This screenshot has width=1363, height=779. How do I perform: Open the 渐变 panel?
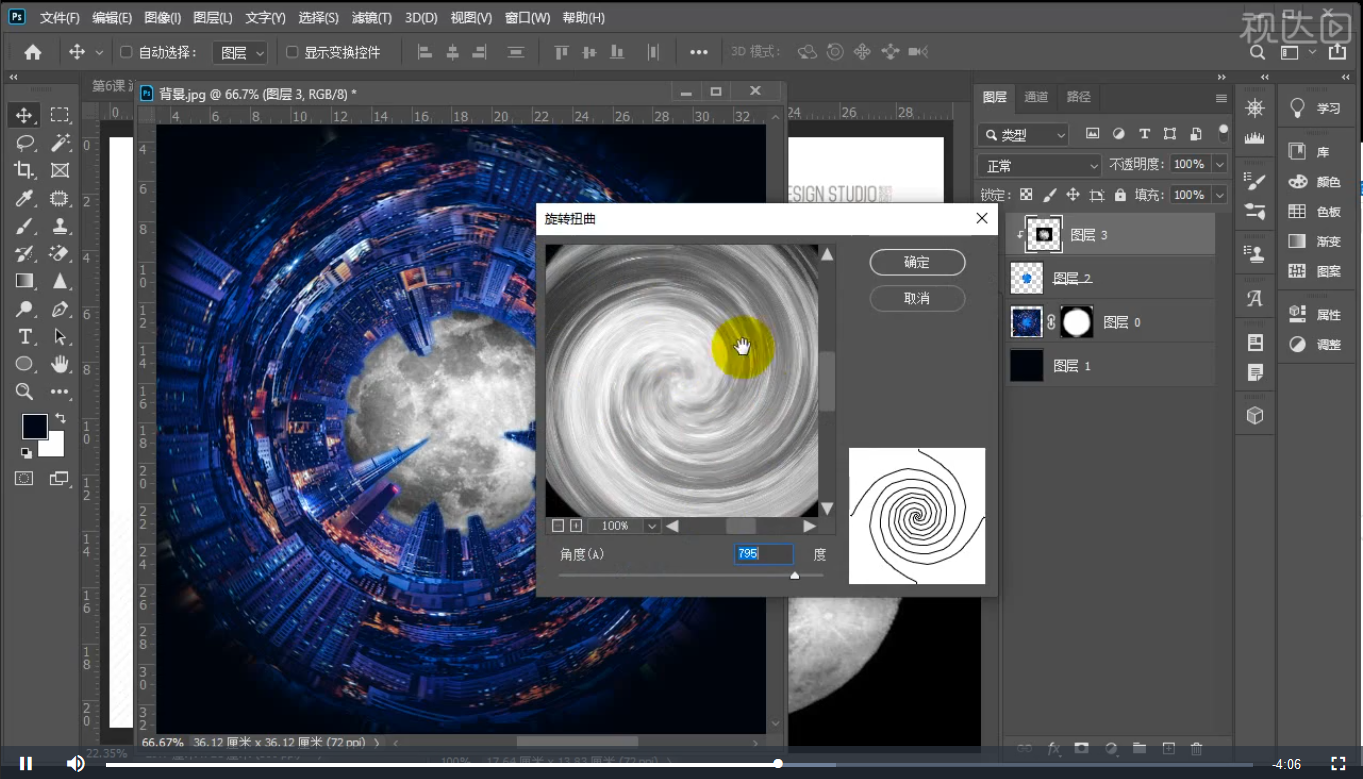click(1315, 242)
